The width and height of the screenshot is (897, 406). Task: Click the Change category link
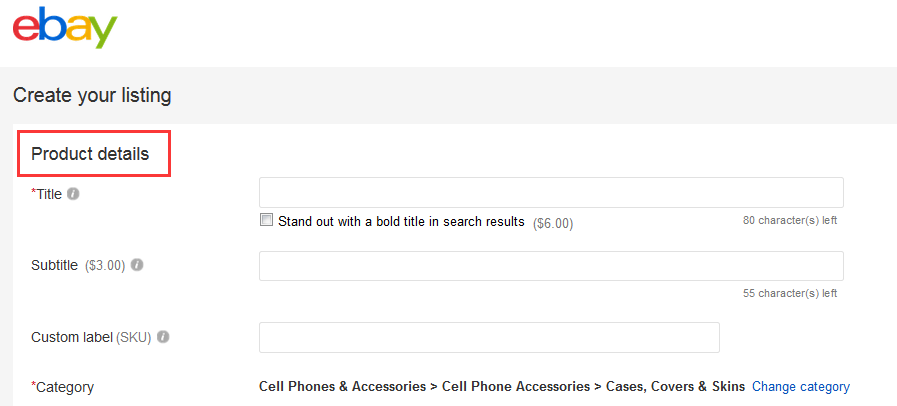pyautogui.click(x=800, y=386)
